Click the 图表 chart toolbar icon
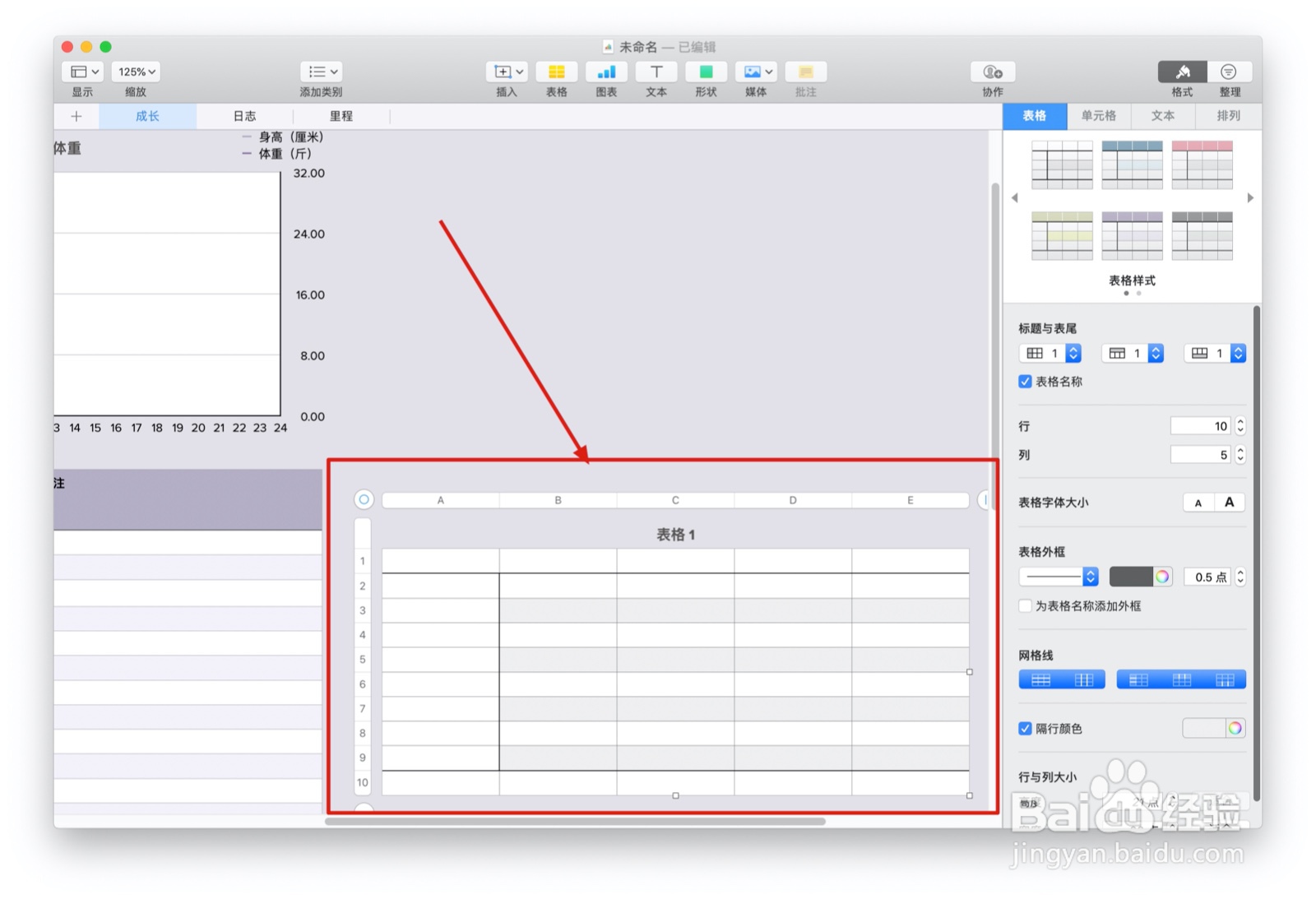The height and width of the screenshot is (899, 1316). tap(606, 72)
